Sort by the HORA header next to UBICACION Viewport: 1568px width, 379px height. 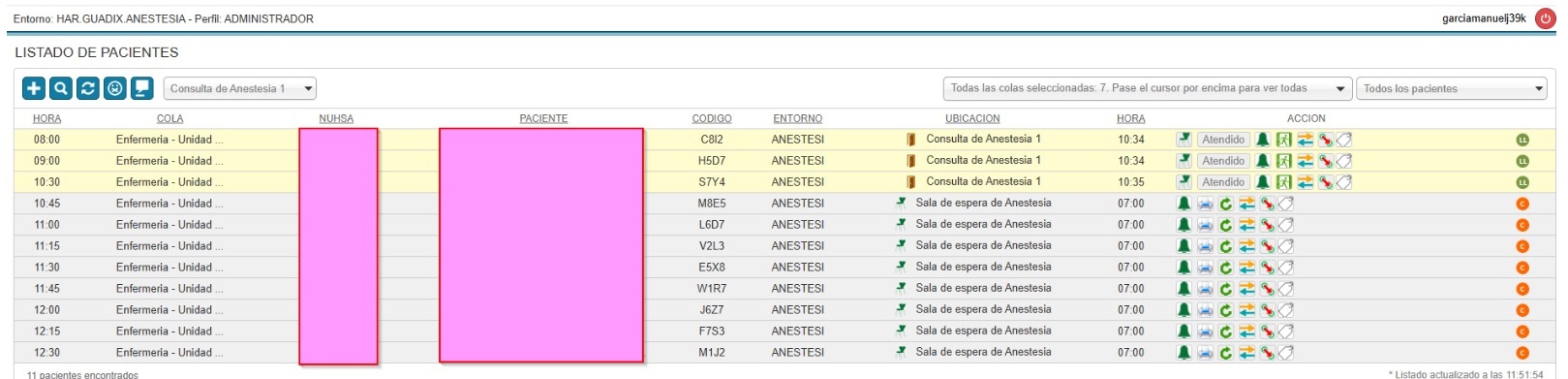click(x=1130, y=118)
